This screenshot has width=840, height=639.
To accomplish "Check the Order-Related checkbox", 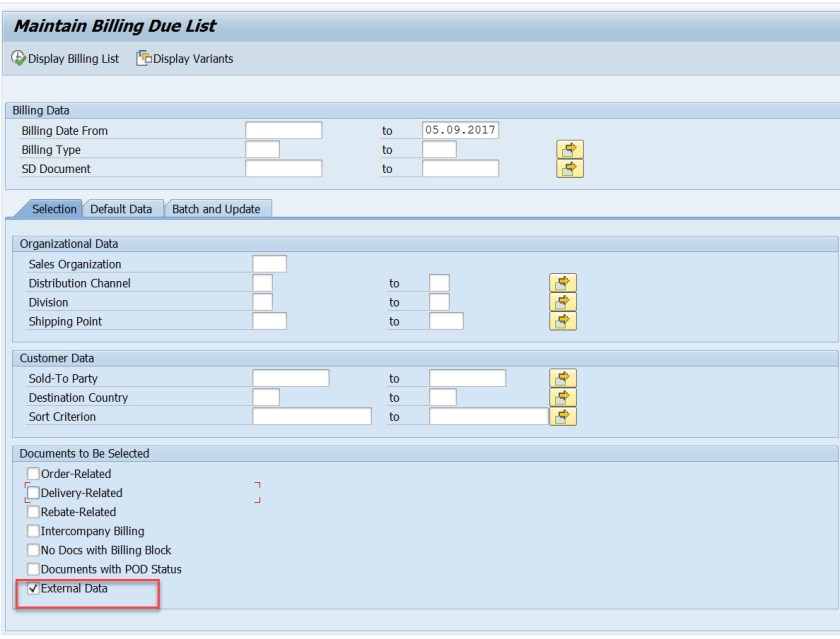I will pos(33,473).
